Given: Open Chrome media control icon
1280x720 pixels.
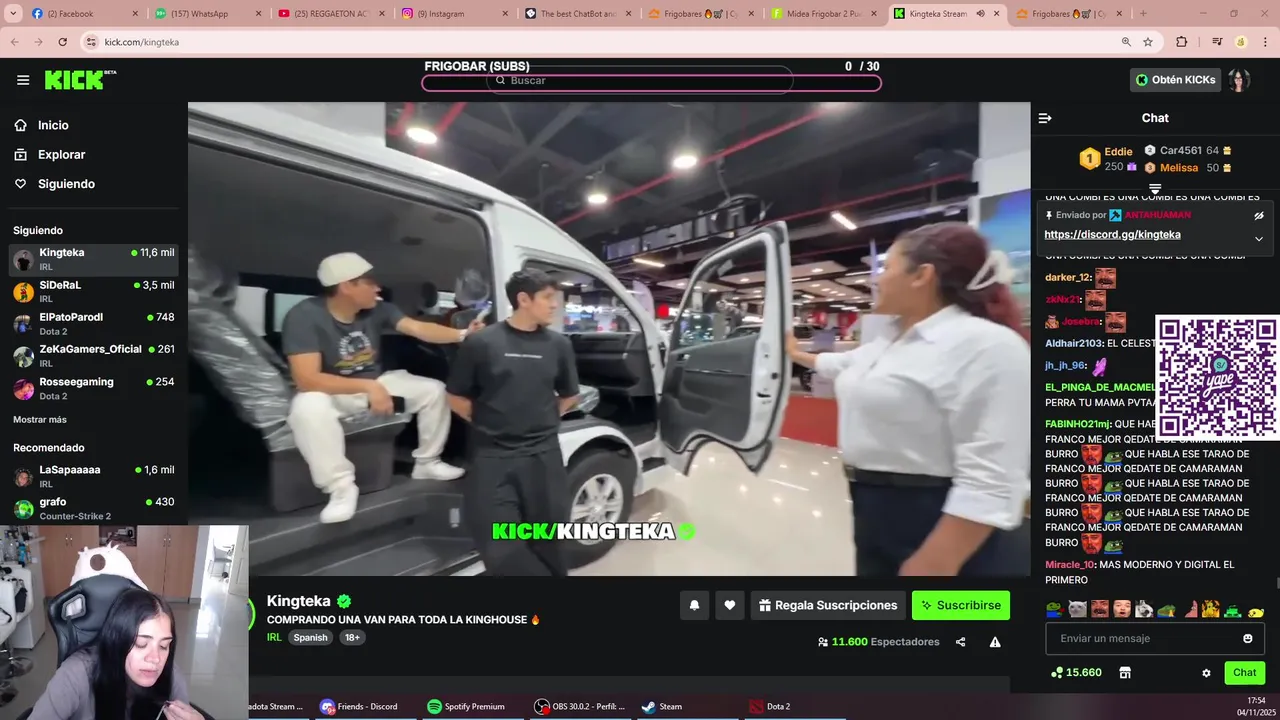Looking at the screenshot, I should click(1217, 42).
